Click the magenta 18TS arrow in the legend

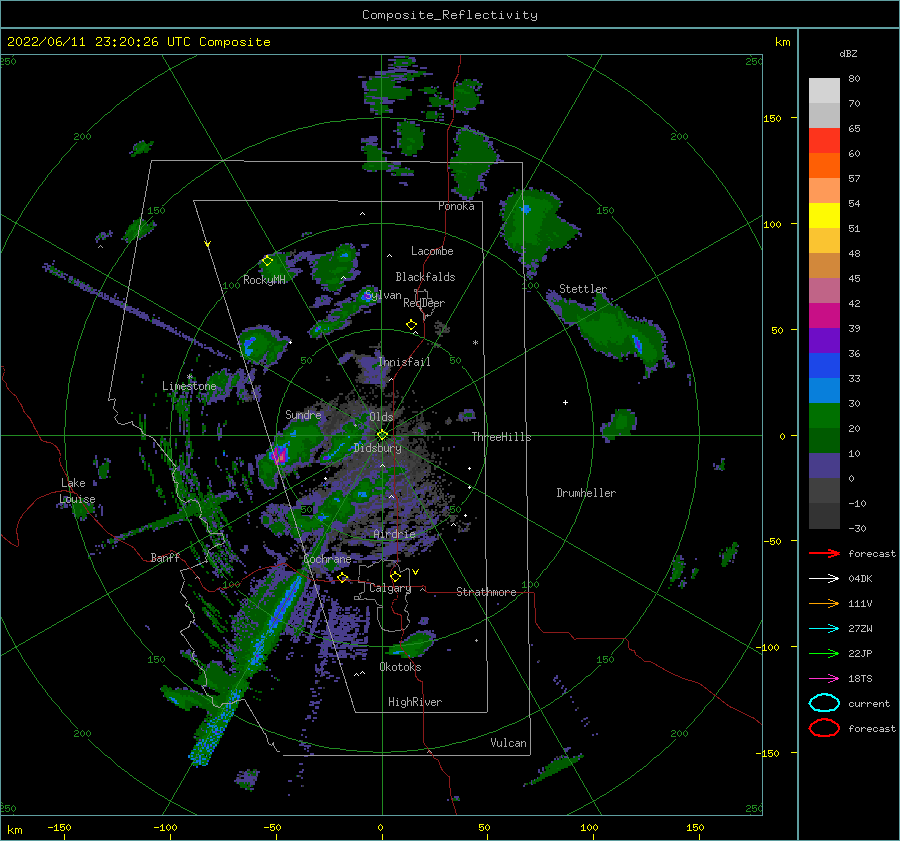(824, 679)
